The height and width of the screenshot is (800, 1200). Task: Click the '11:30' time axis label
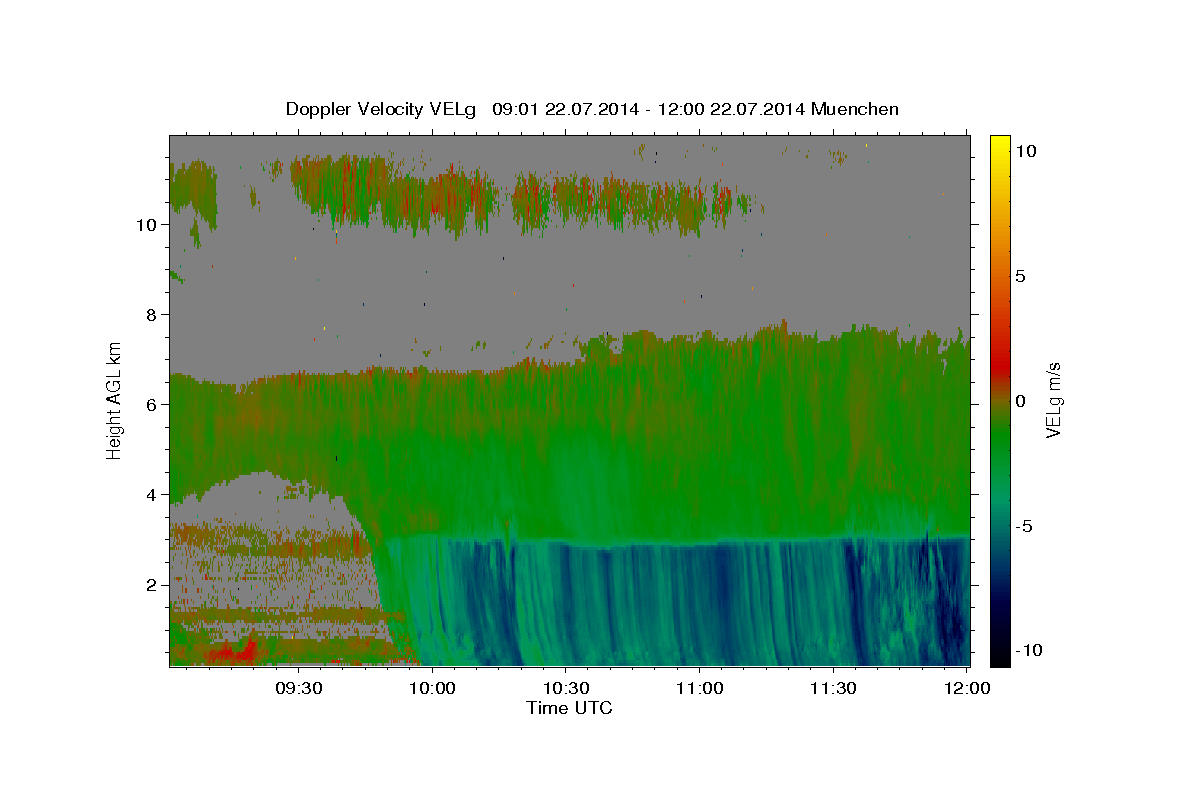click(x=832, y=689)
